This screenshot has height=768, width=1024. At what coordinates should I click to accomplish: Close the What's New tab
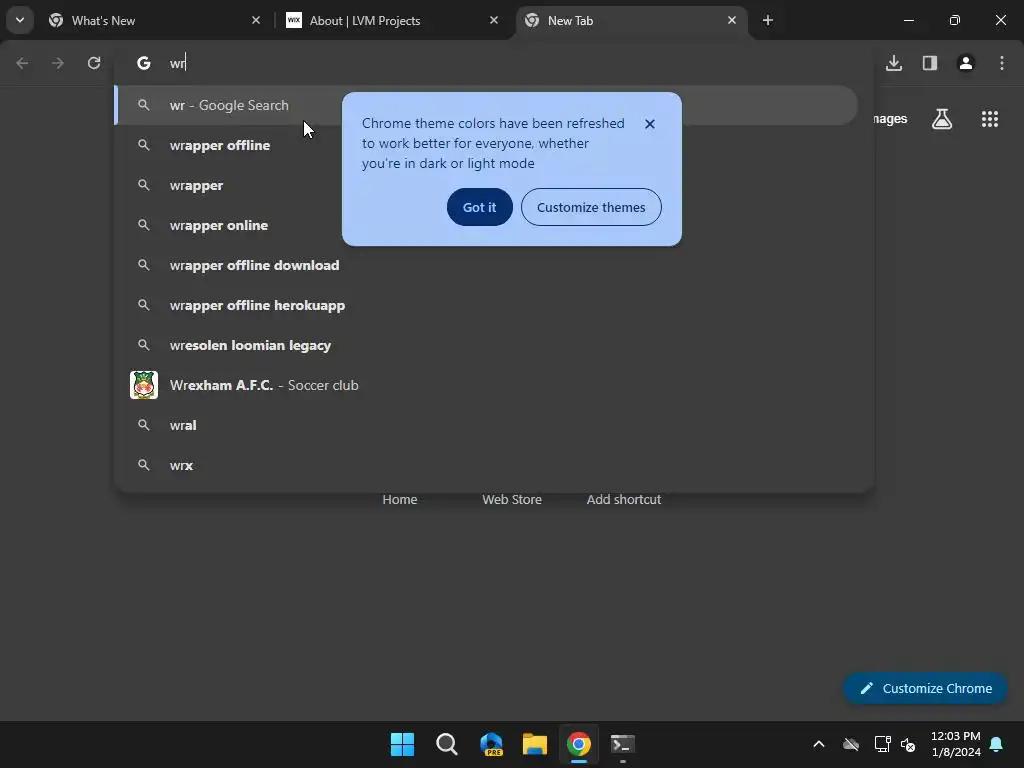(256, 20)
